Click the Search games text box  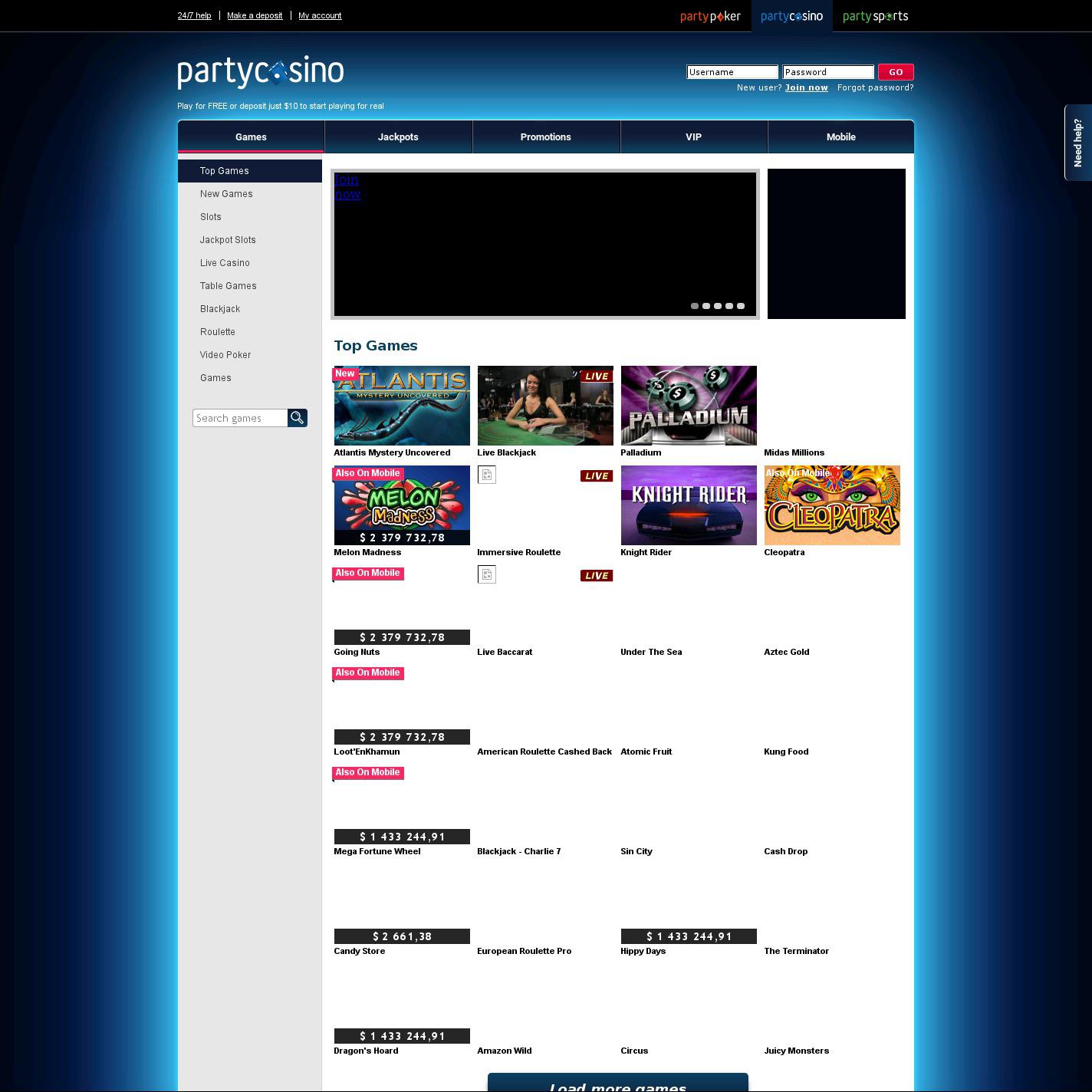click(x=239, y=418)
